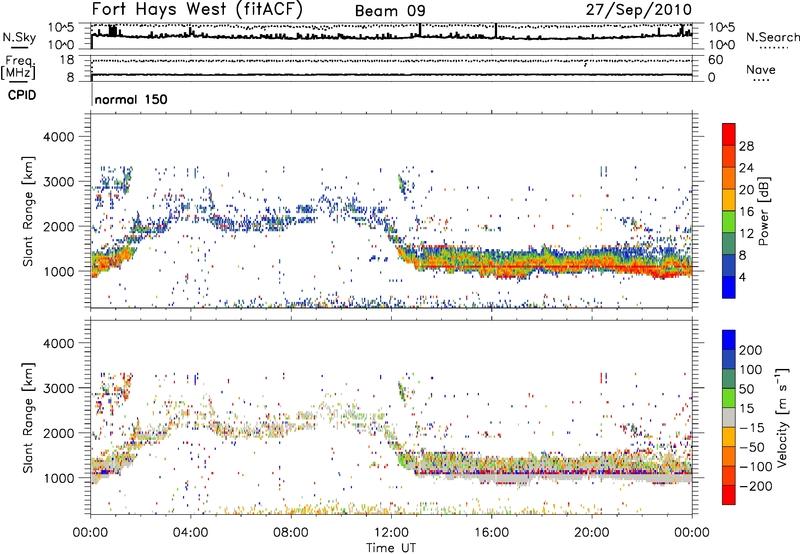Pick the green Velocity segment between 50 and 15
This screenshot has height=554, width=800.
(x=729, y=398)
